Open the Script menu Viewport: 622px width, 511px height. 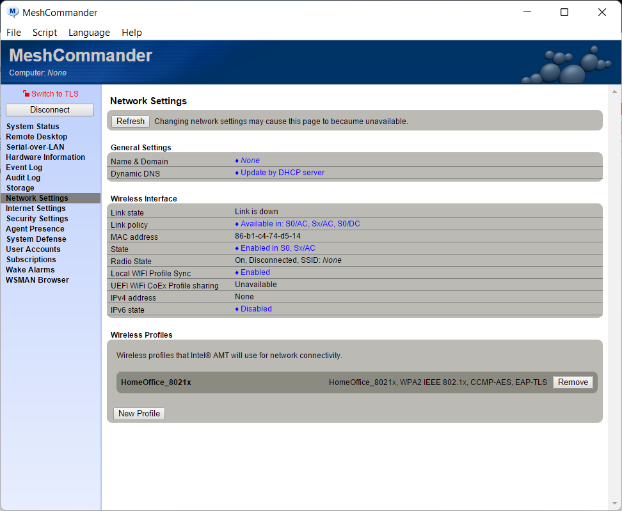44,32
